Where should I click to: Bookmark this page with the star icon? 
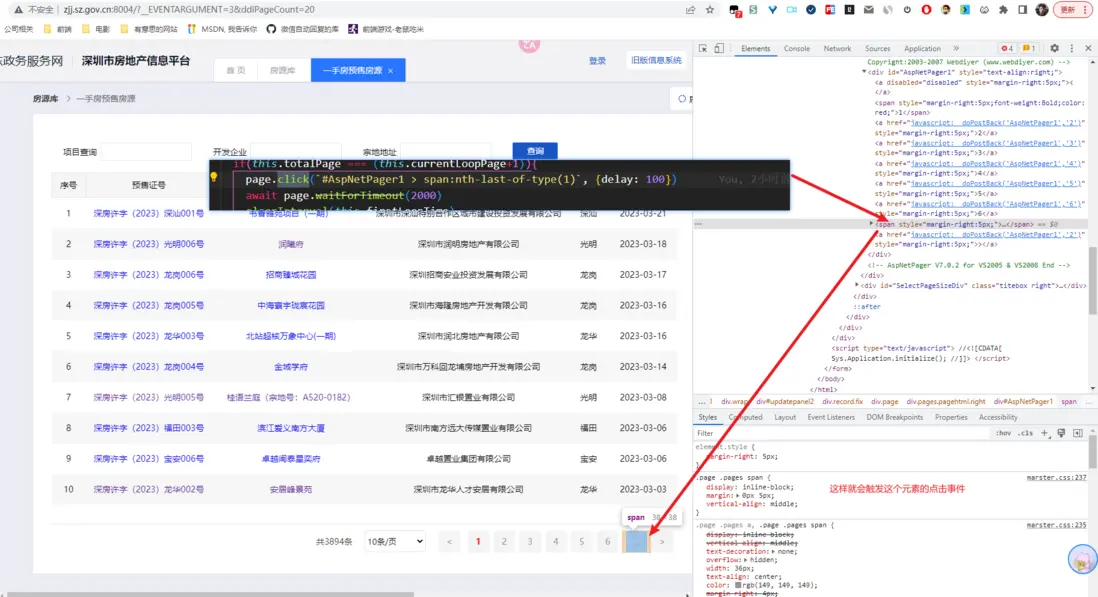[x=710, y=10]
